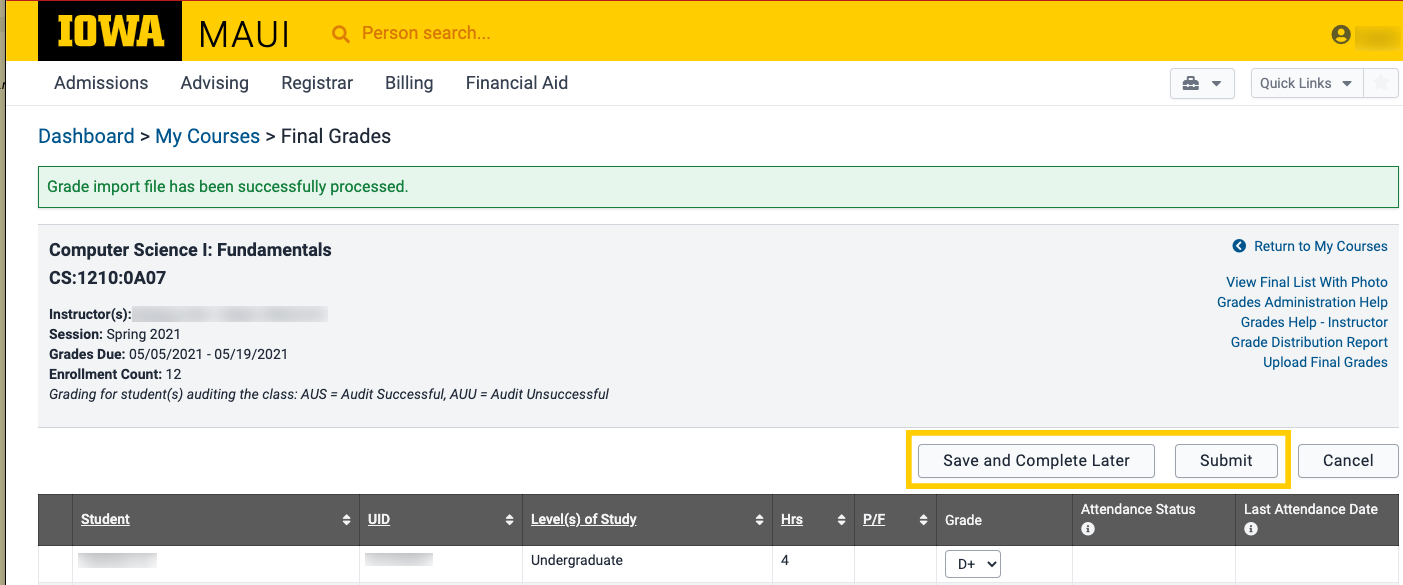Sort by Level(s) of Study column

584,519
